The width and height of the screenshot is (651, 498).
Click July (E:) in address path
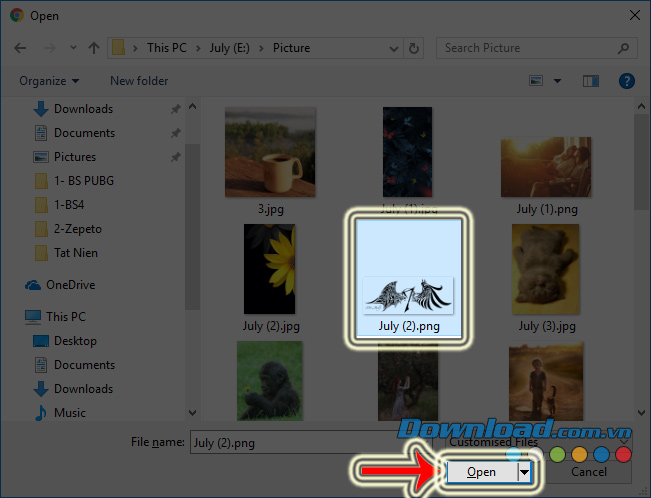[x=229, y=48]
